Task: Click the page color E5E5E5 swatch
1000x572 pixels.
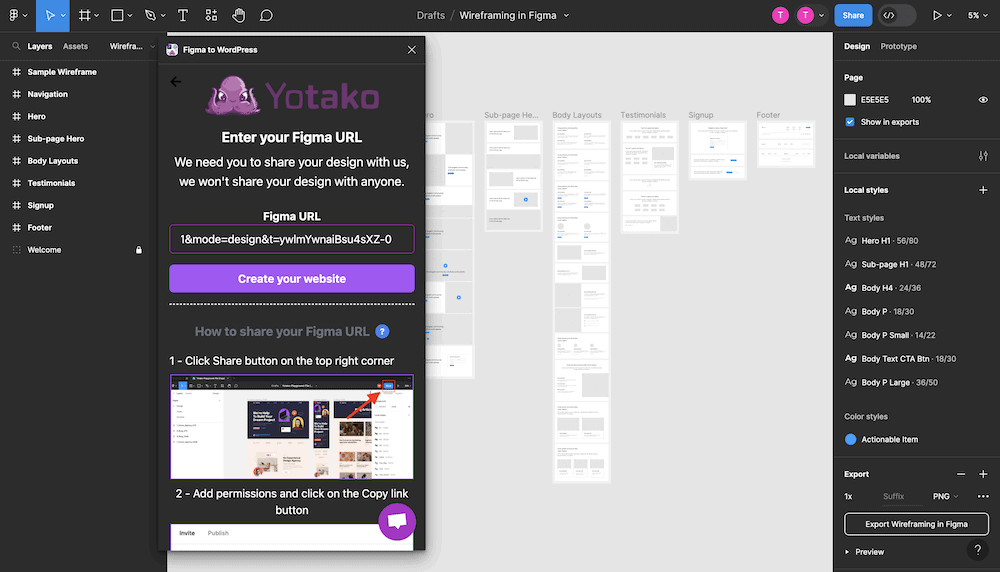Action: pos(849,99)
